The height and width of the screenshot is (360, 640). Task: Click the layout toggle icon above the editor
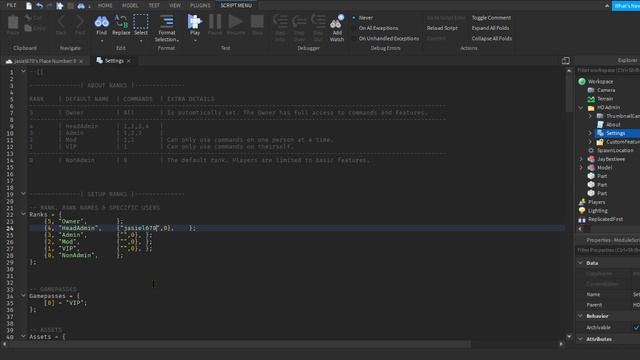[566, 61]
